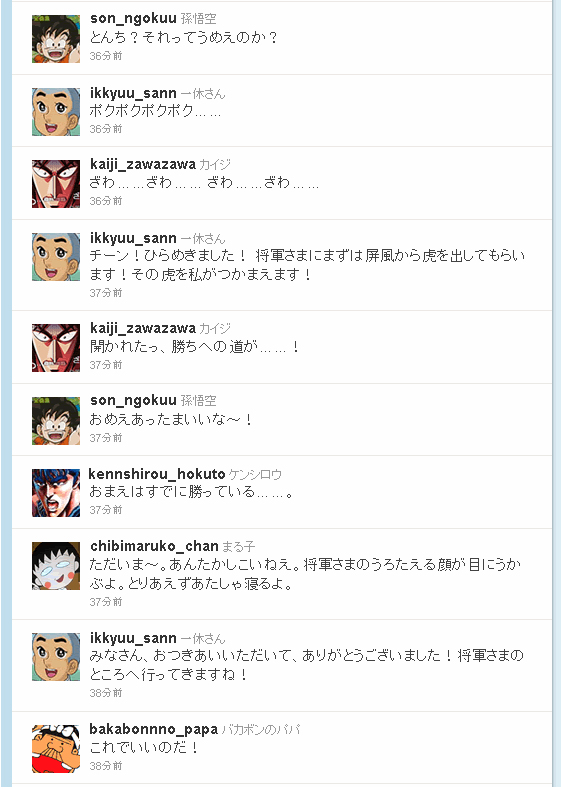Click chibimaruko_chan username link
Screen dimensions: 561x789
pos(154,546)
